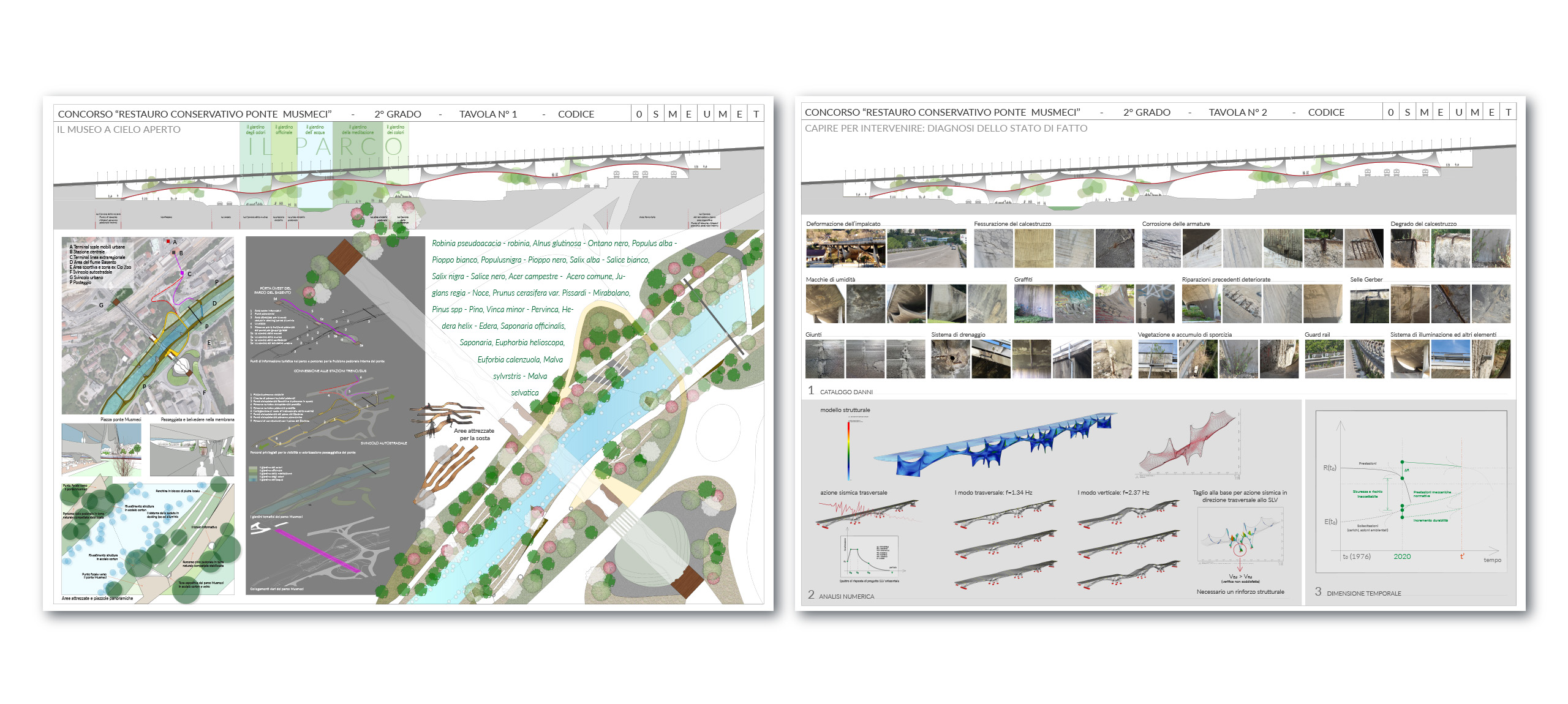Open first photo under Selle Gerber
Viewport: 1568px width, 704px height.
point(1369,304)
